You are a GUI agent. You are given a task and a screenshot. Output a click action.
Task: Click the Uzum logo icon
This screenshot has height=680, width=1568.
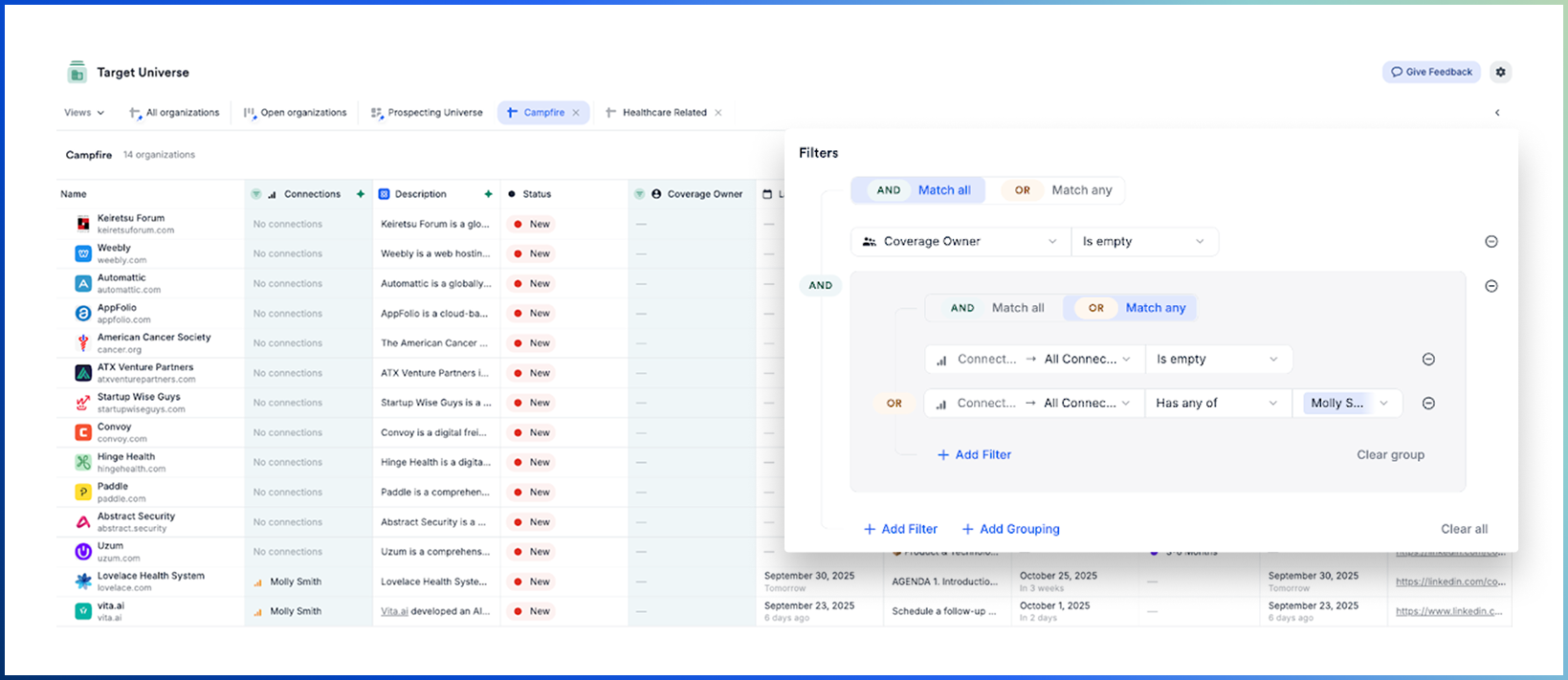click(83, 552)
